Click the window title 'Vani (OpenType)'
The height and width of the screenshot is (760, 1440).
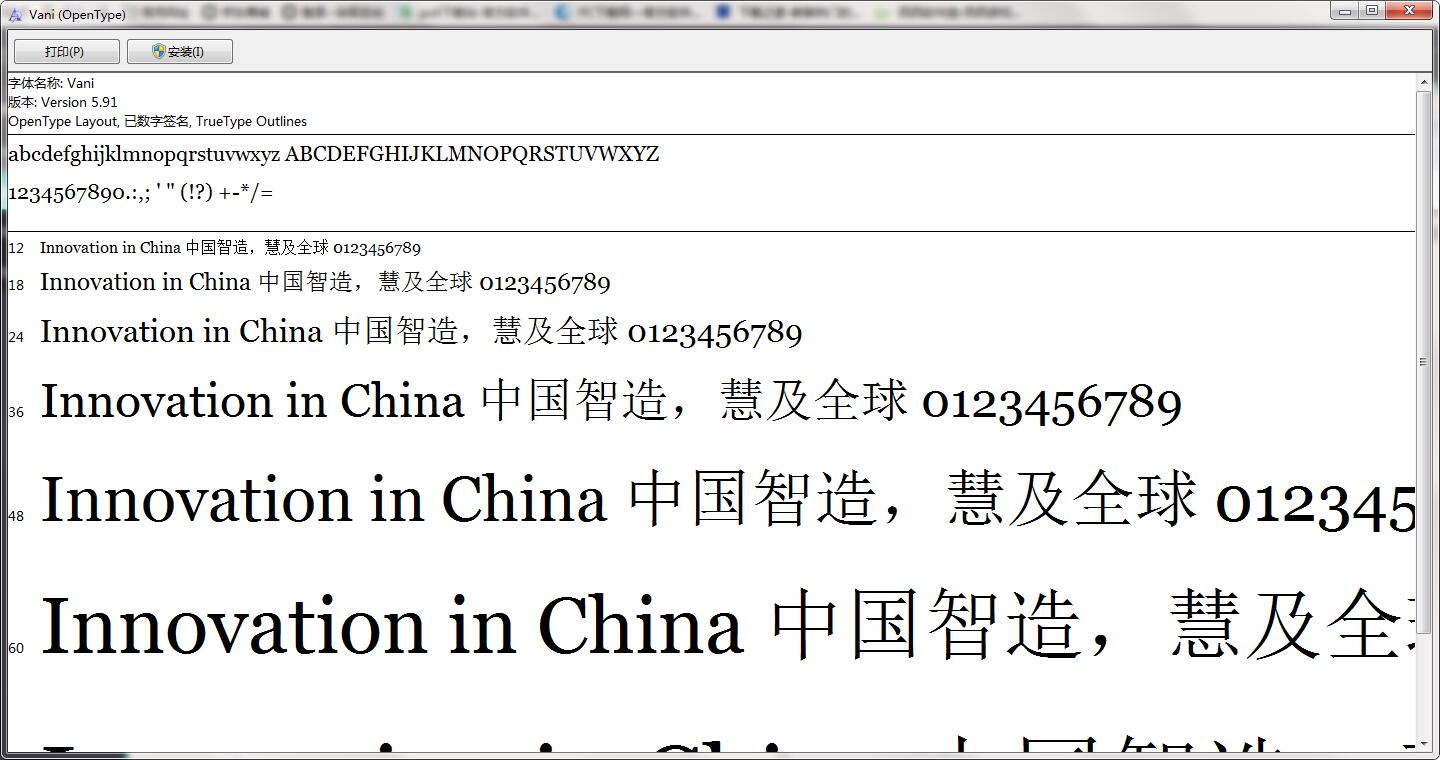click(x=77, y=15)
